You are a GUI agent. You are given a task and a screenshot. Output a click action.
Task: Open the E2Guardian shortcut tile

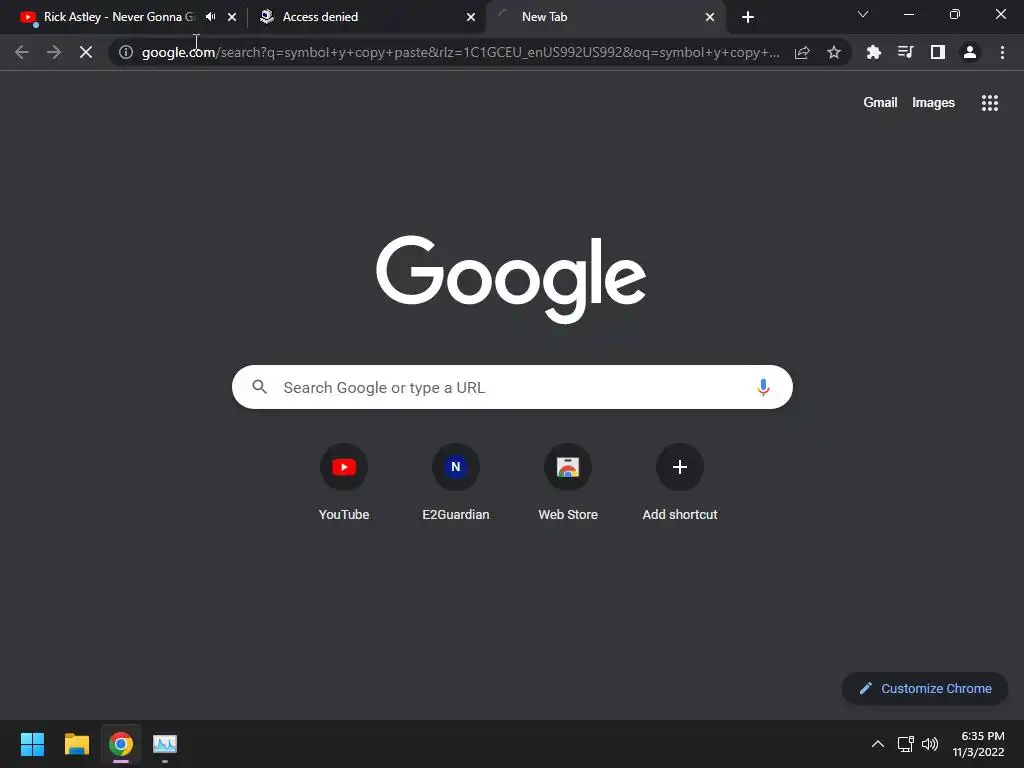coord(456,482)
